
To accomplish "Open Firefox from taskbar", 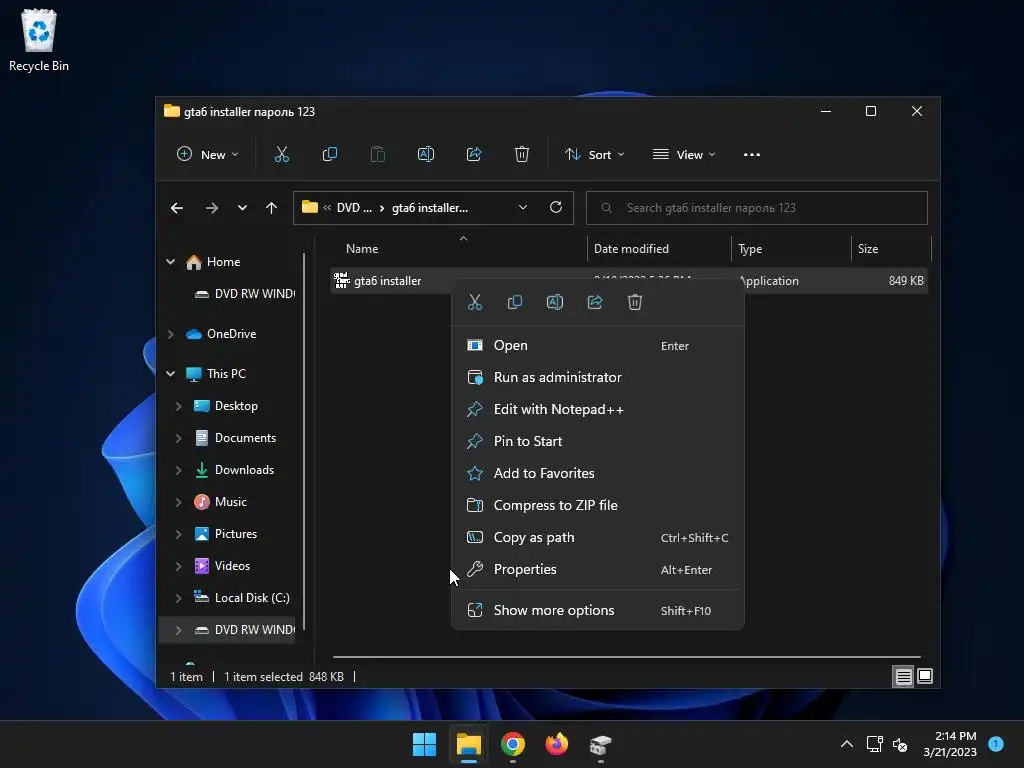I will (x=556, y=744).
